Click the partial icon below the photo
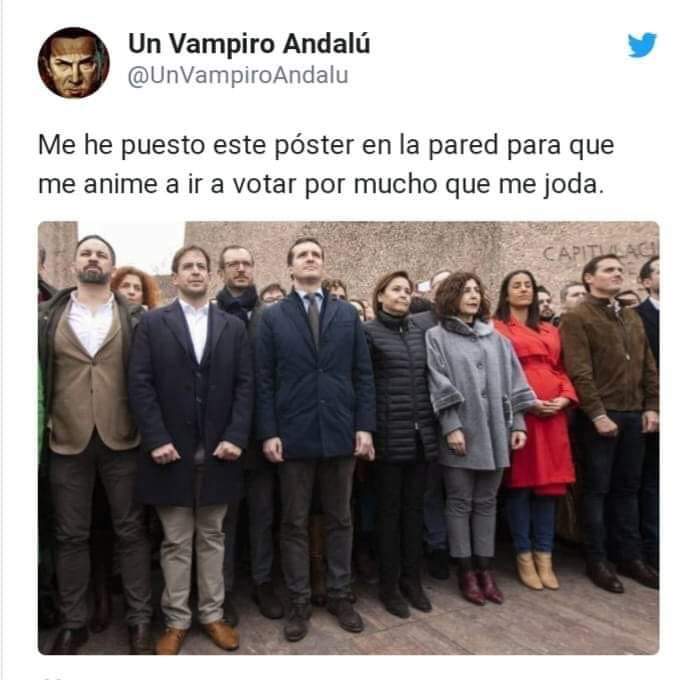 click(52, 676)
